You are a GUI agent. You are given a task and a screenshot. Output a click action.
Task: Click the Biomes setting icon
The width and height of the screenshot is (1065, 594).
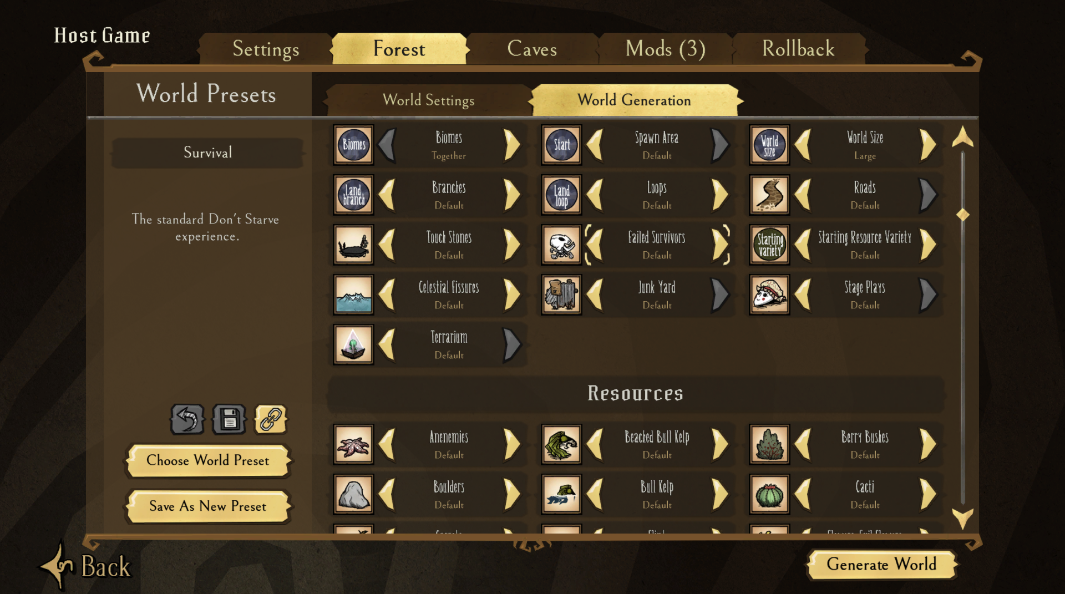pyautogui.click(x=353, y=145)
